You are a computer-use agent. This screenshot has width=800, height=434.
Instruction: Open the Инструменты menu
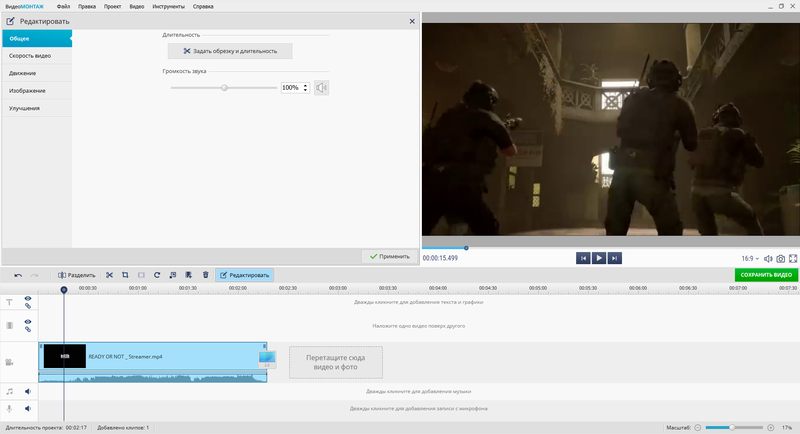tap(168, 7)
